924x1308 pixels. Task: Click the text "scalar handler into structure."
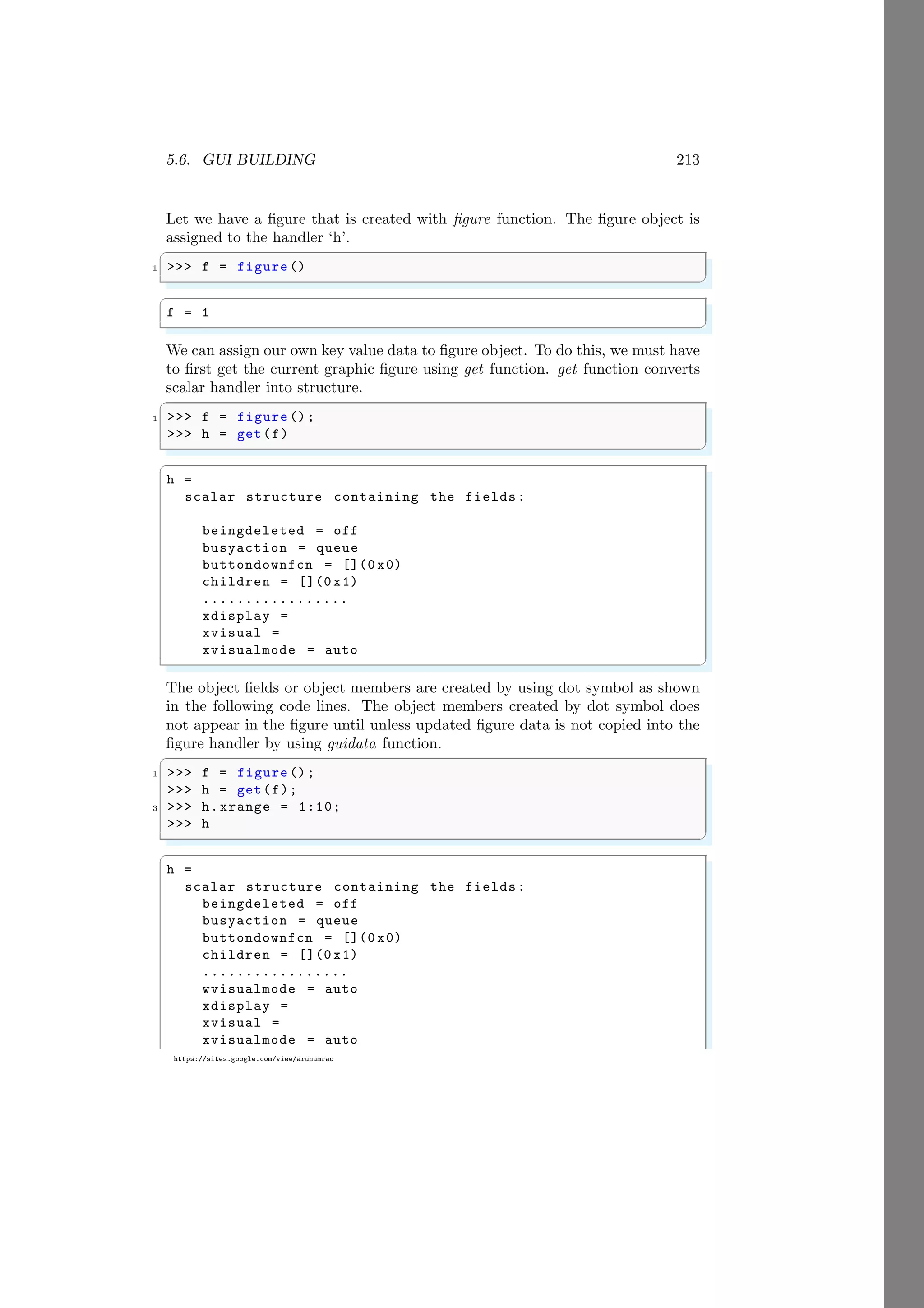pos(264,388)
